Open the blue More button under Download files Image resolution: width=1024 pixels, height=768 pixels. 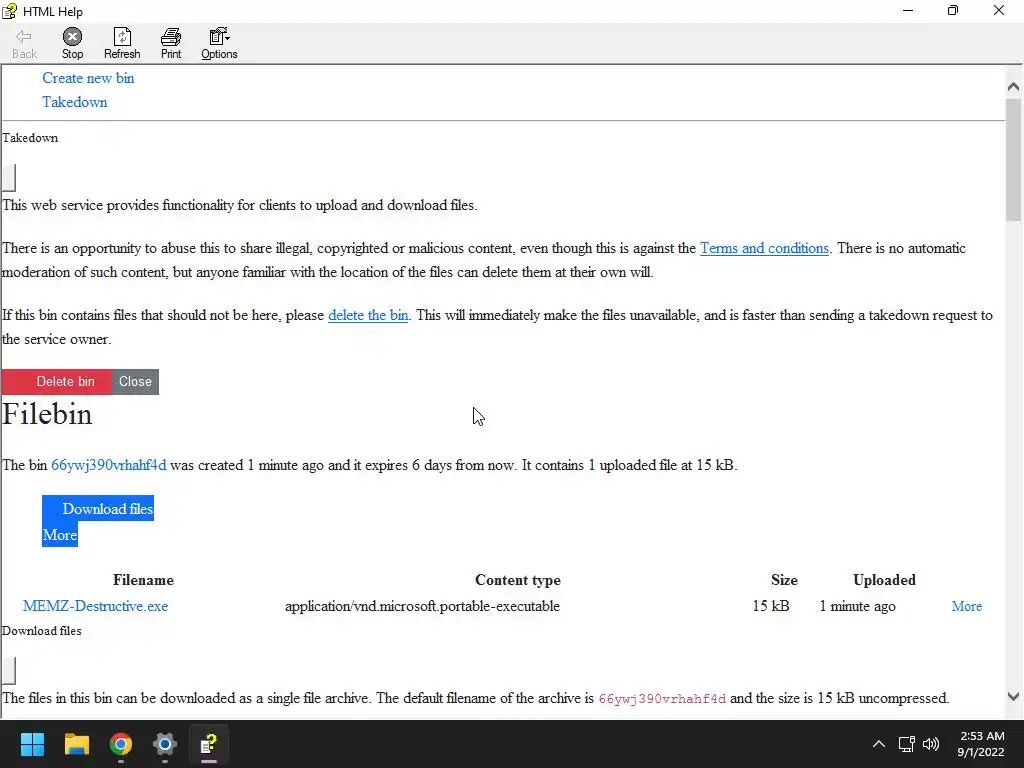click(x=60, y=535)
